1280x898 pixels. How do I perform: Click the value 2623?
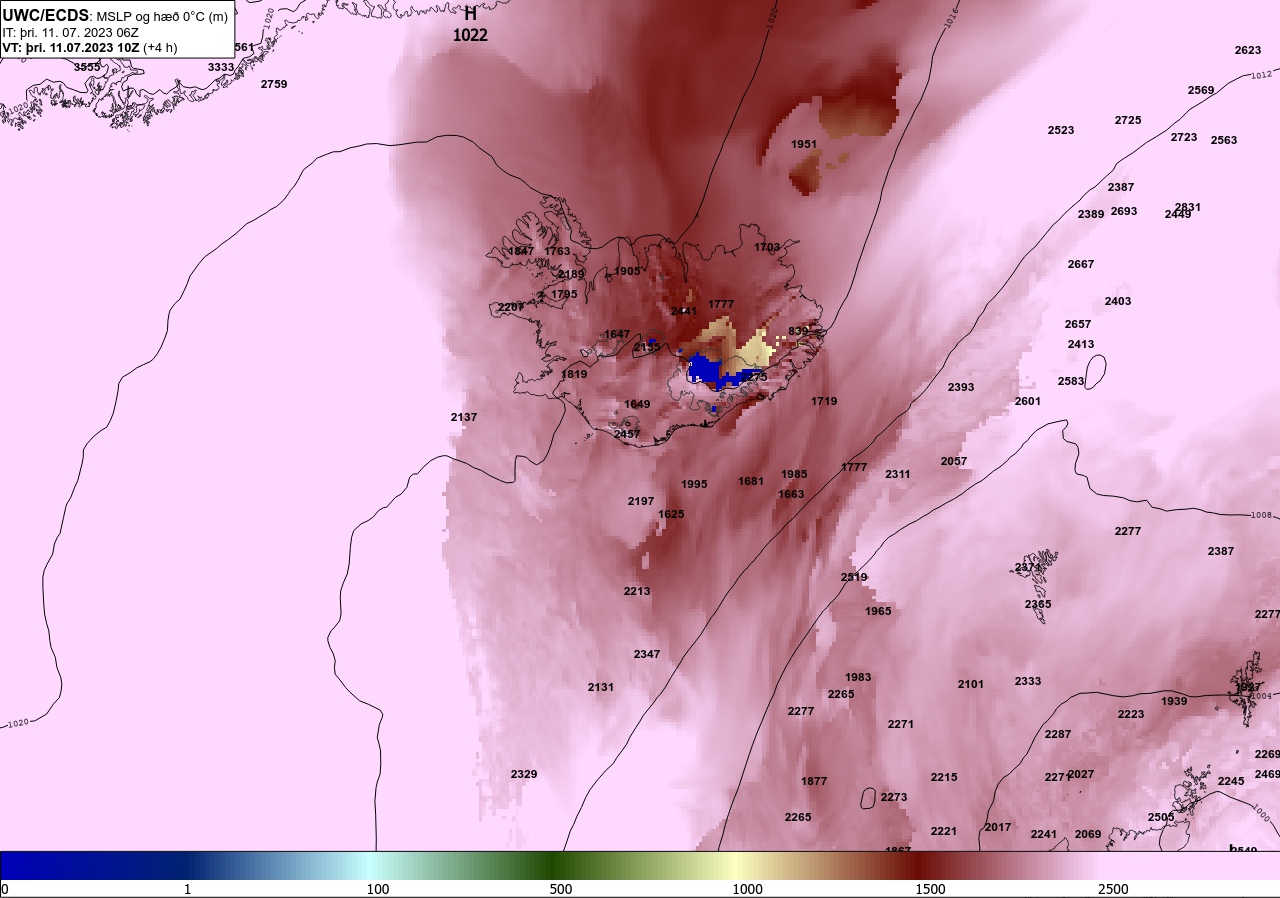tap(1248, 50)
